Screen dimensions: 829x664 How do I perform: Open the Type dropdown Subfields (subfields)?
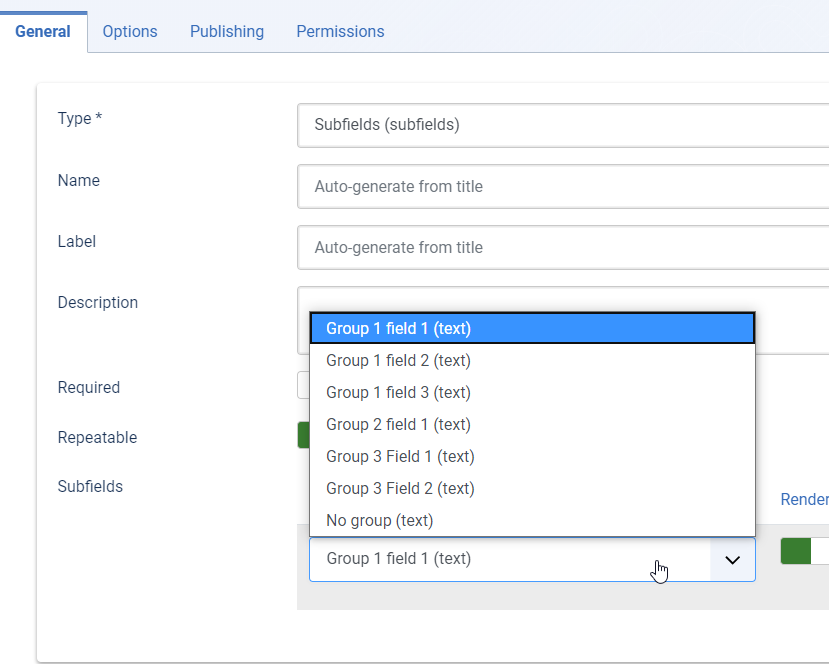pyautogui.click(x=563, y=125)
